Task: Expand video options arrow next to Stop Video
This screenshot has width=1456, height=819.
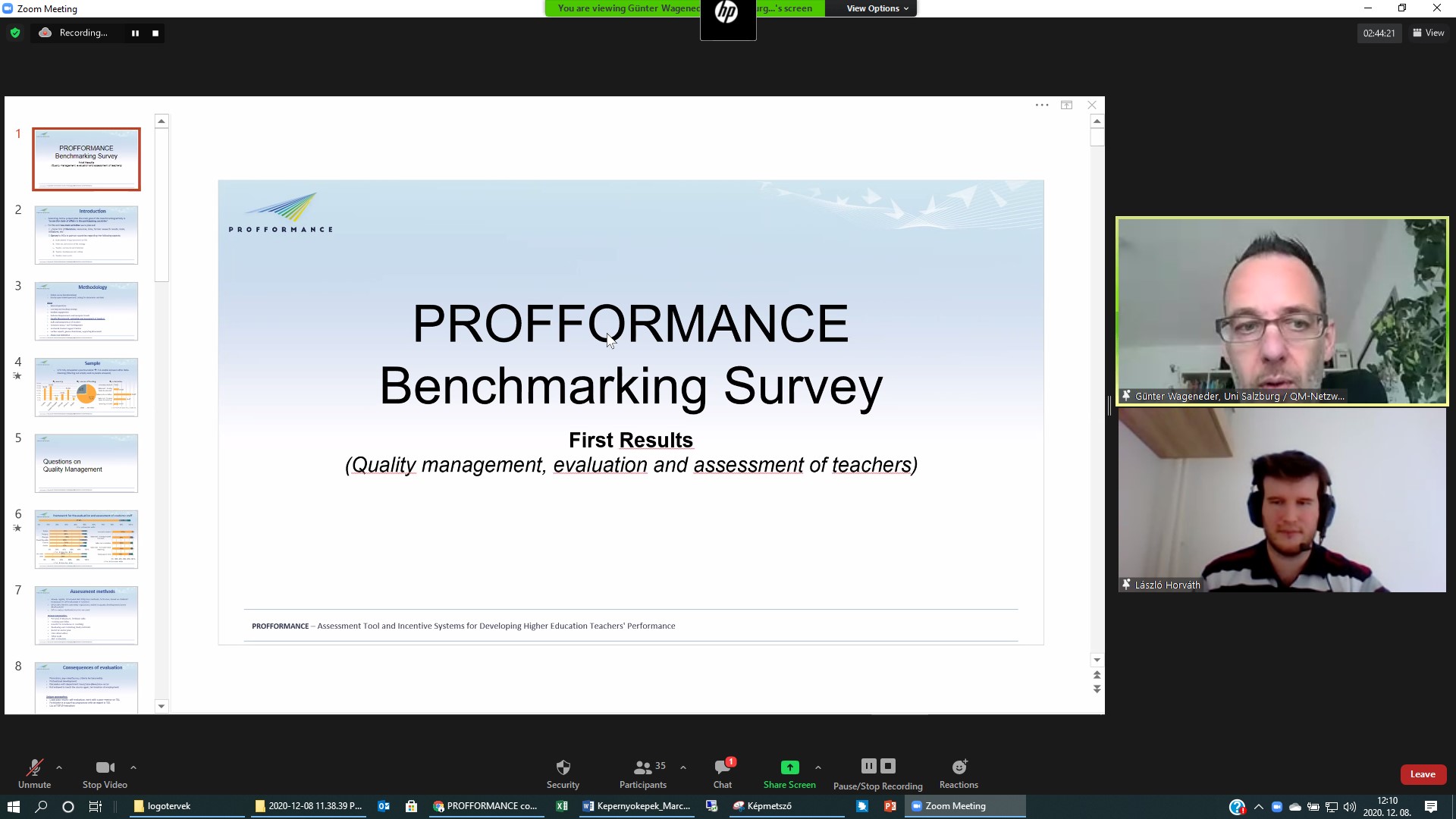Action: tap(133, 767)
